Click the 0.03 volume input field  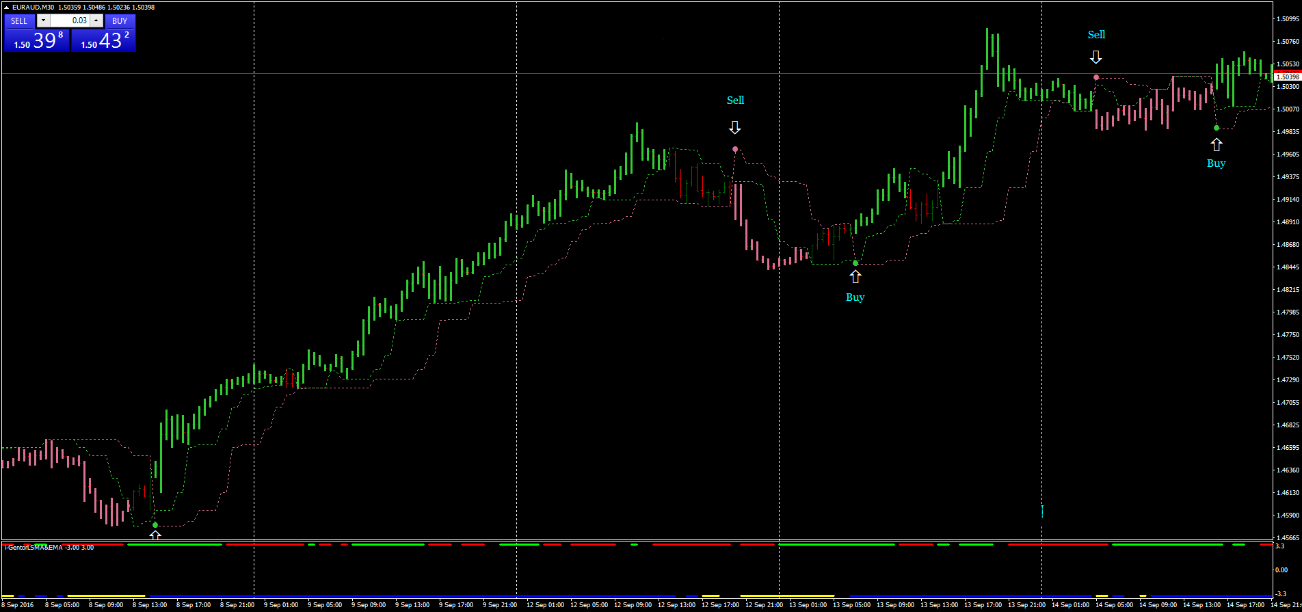[x=69, y=20]
